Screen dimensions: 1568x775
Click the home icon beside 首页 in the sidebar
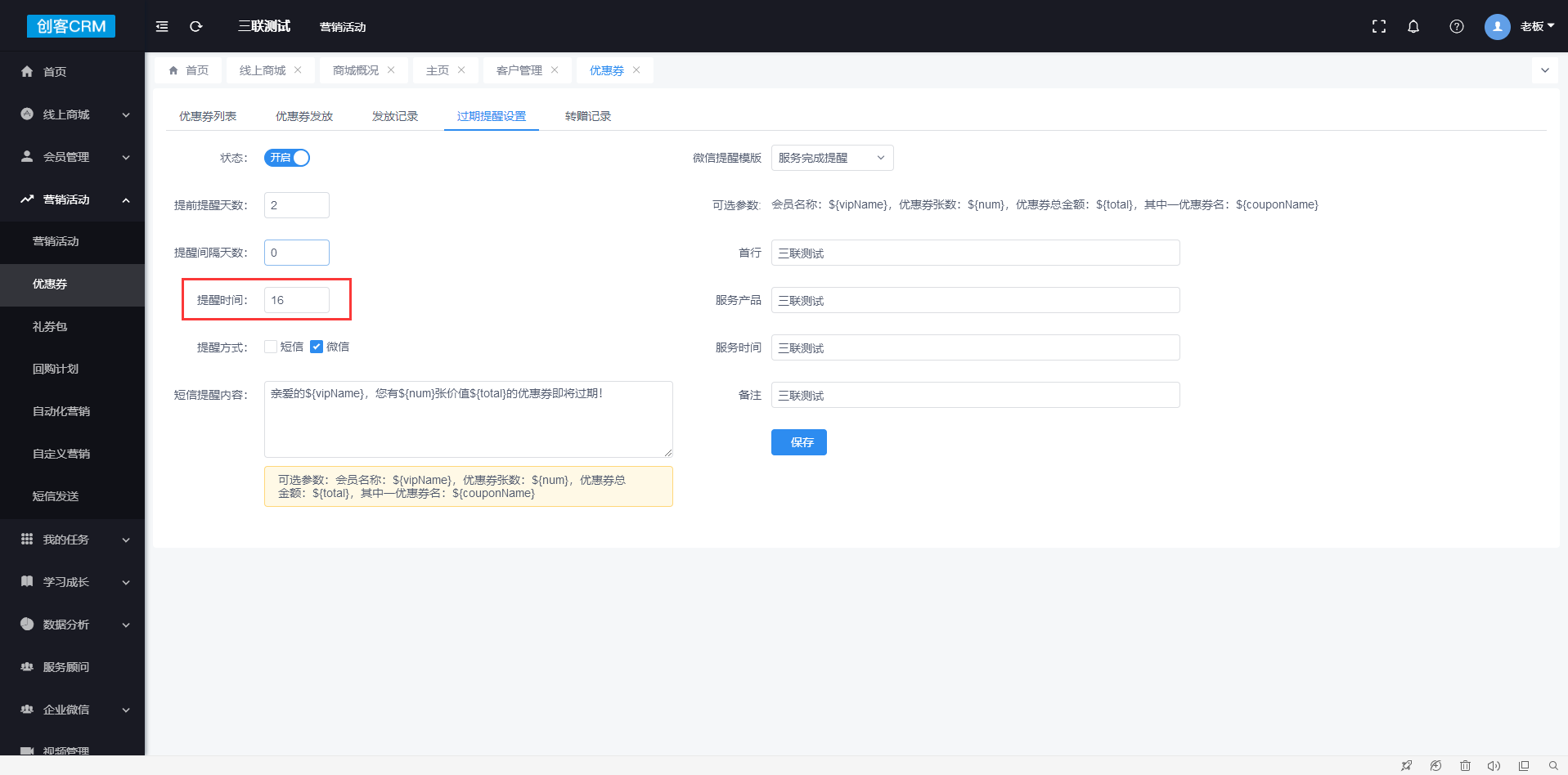click(27, 72)
